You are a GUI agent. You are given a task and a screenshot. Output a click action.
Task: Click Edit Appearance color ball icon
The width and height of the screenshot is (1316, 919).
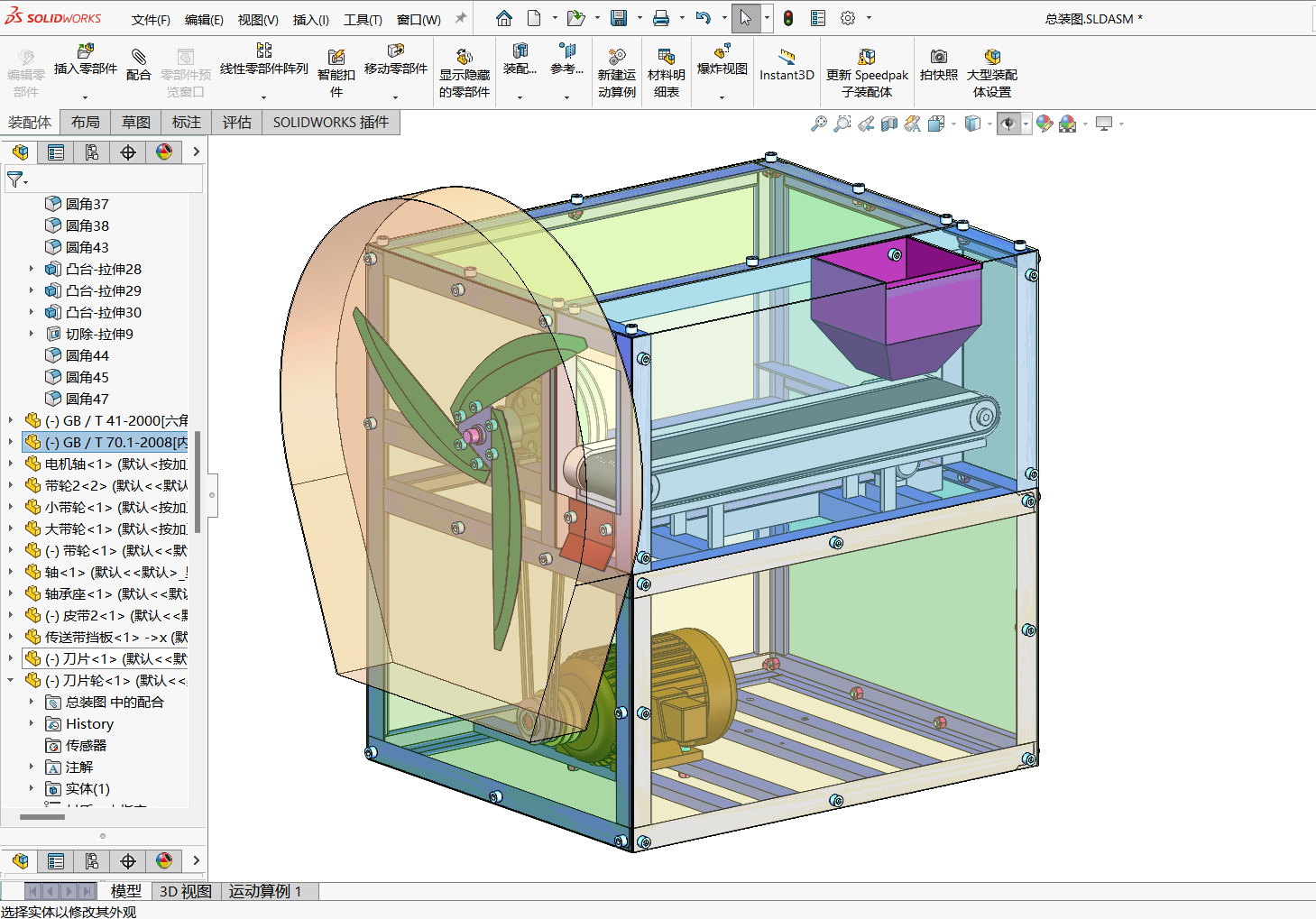pyautogui.click(x=1045, y=124)
